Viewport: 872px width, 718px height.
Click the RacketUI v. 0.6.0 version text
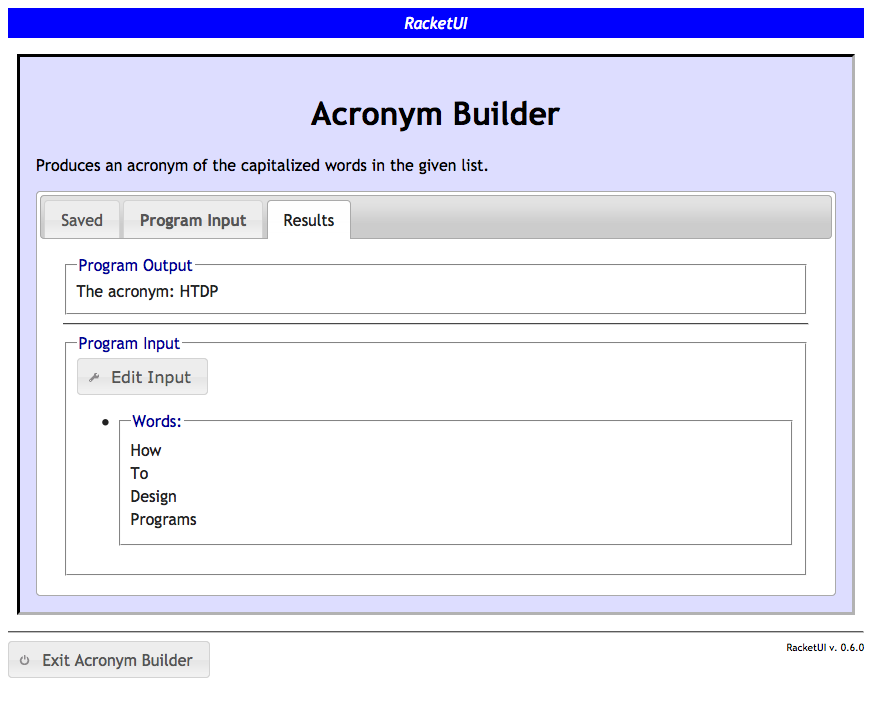click(x=824, y=648)
